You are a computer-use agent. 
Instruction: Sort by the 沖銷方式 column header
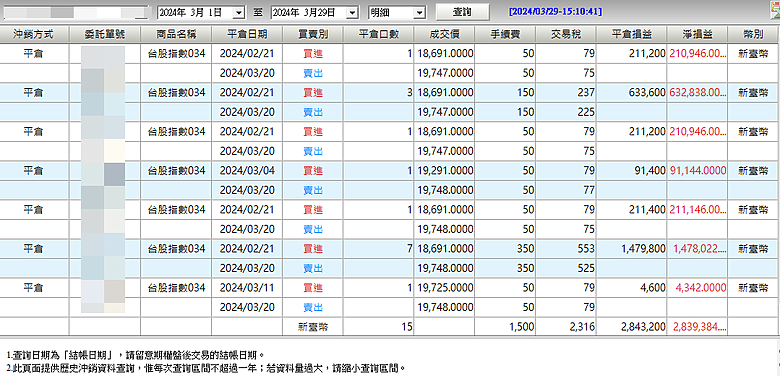[34, 34]
